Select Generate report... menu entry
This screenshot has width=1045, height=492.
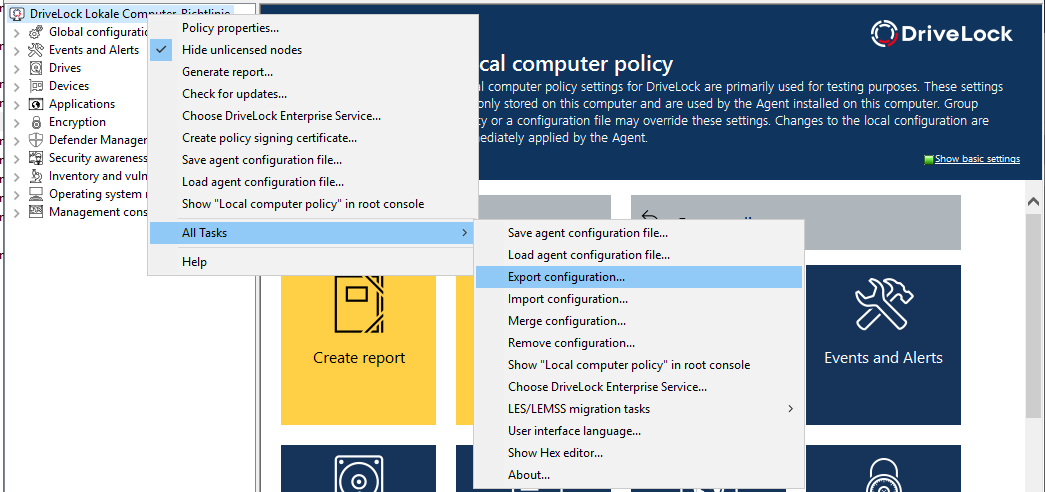click(311, 72)
